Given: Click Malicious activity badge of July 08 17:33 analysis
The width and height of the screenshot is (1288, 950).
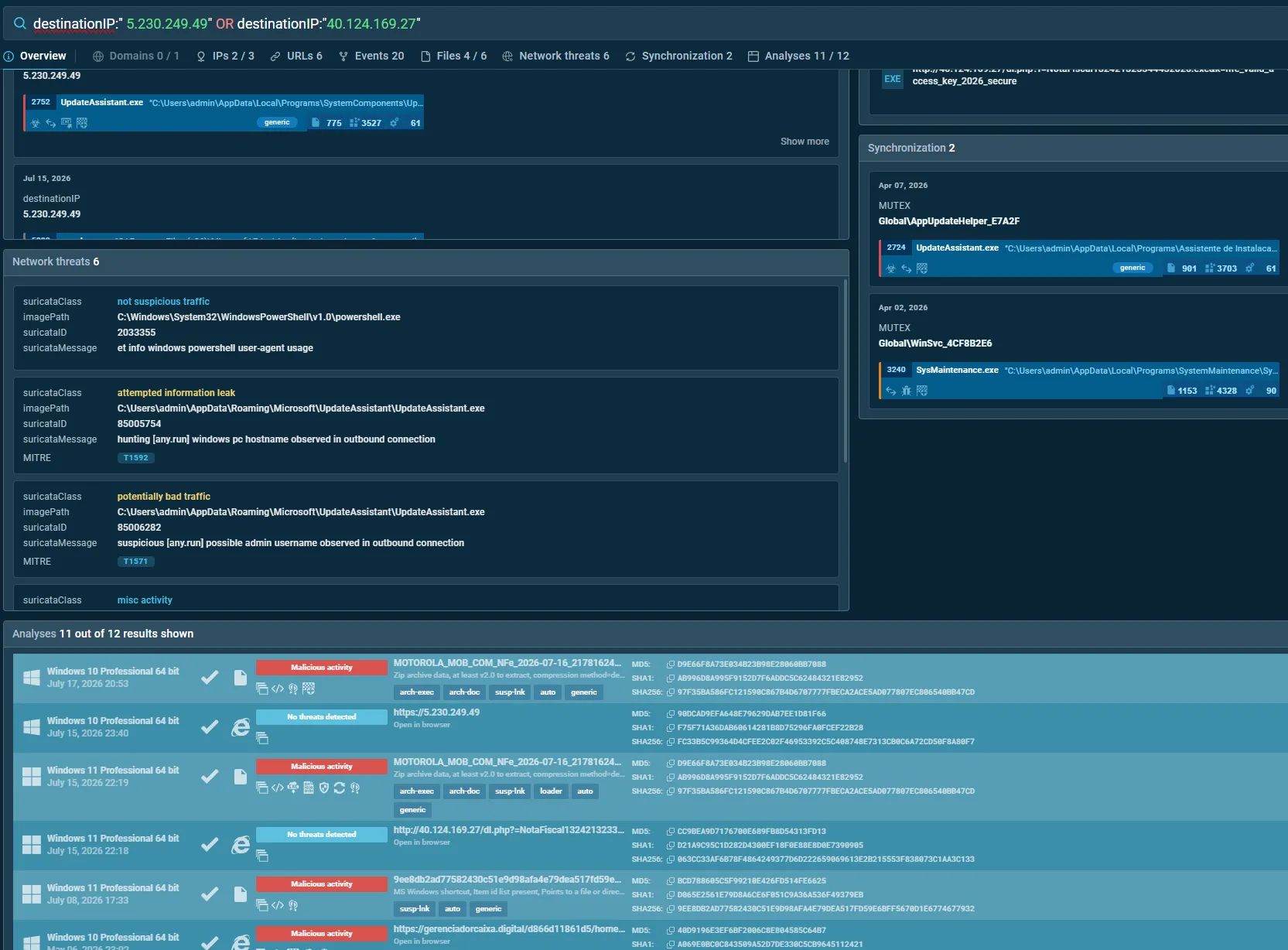Looking at the screenshot, I should coord(322,884).
